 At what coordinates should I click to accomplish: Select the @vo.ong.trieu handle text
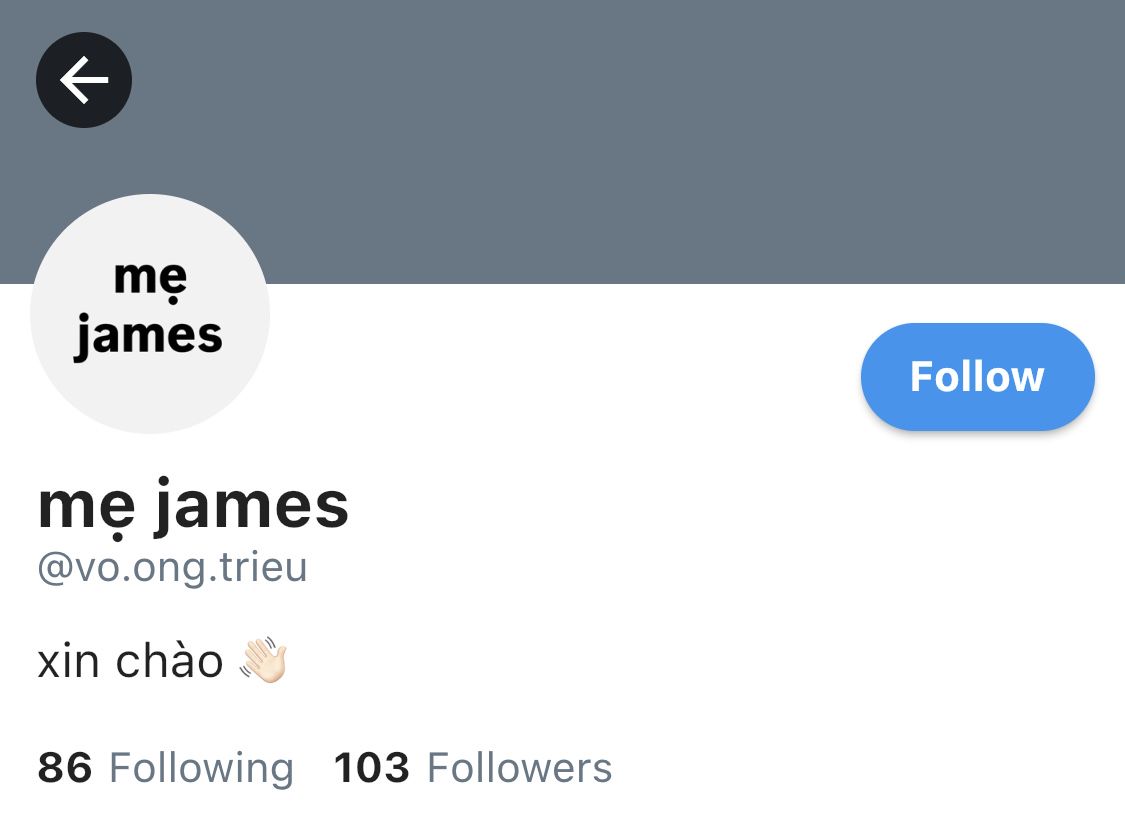point(172,568)
